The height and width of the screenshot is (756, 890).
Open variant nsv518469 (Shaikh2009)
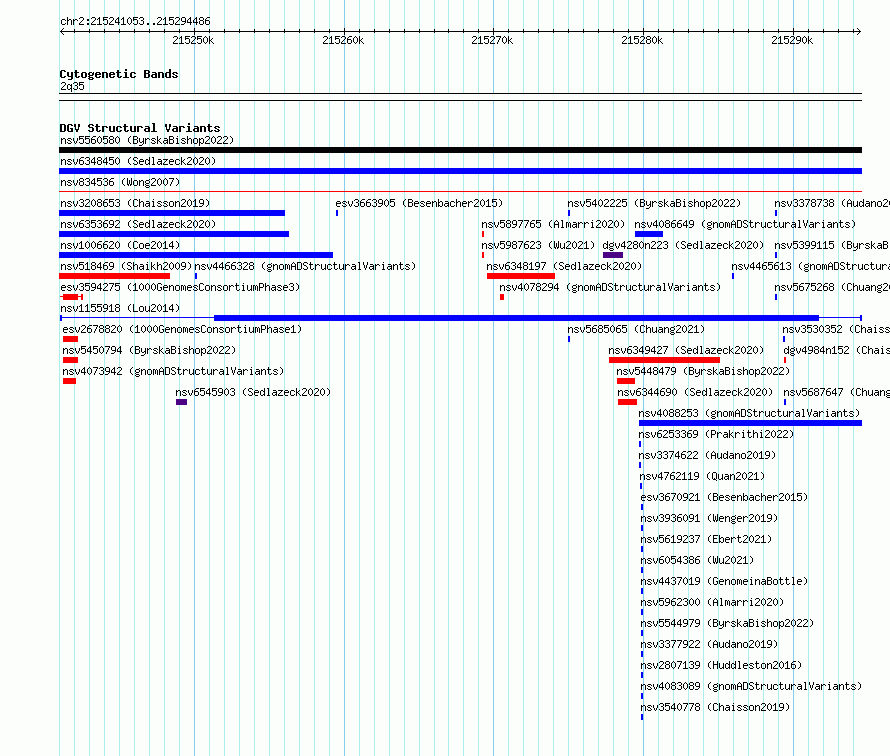coord(126,266)
